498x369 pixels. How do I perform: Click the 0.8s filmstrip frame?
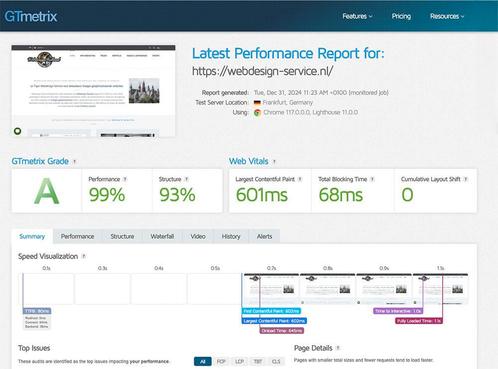[328, 289]
